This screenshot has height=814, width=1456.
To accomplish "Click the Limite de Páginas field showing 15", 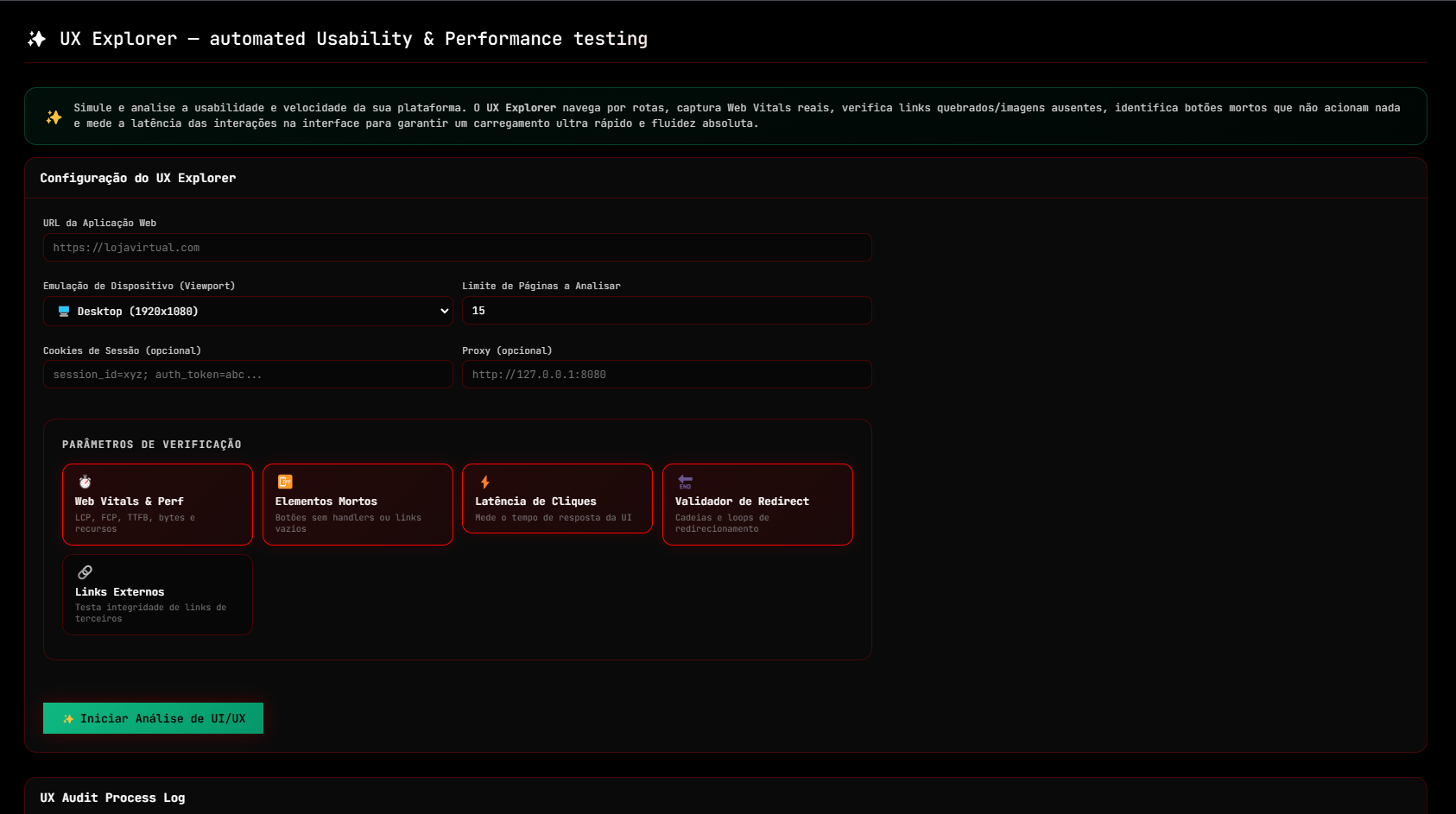I will (667, 311).
